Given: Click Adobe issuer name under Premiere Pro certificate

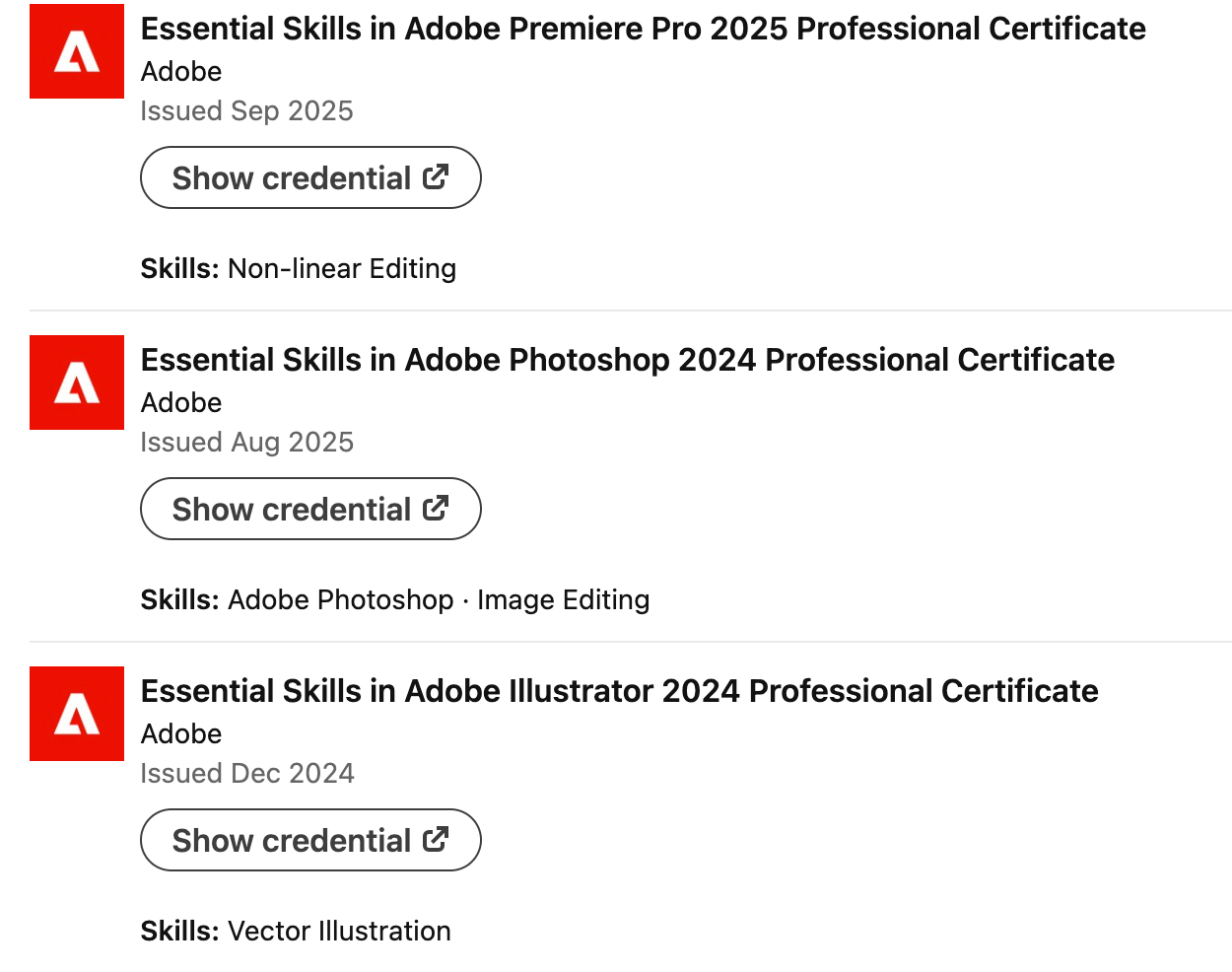Looking at the screenshot, I should pyautogui.click(x=181, y=71).
